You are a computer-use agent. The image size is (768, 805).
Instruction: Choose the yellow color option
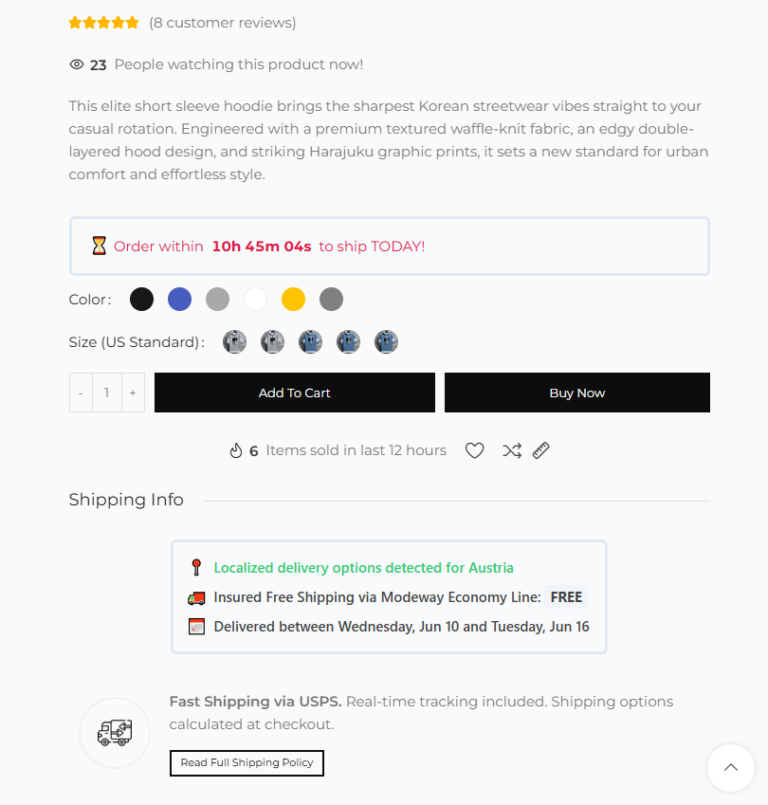pyautogui.click(x=294, y=299)
